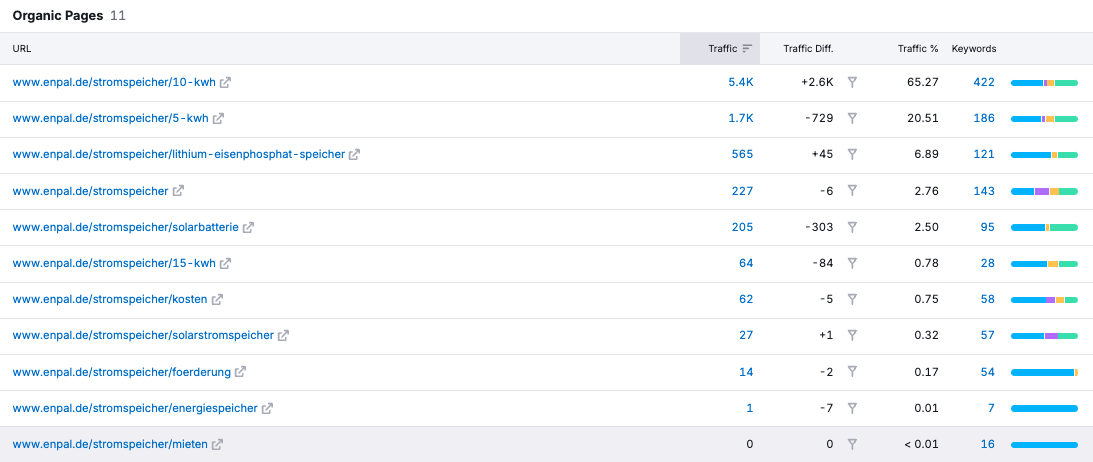The width and height of the screenshot is (1093, 462).
Task: Open the www.enpal.de/stromspeicher/5-kwh link
Action: tap(110, 118)
